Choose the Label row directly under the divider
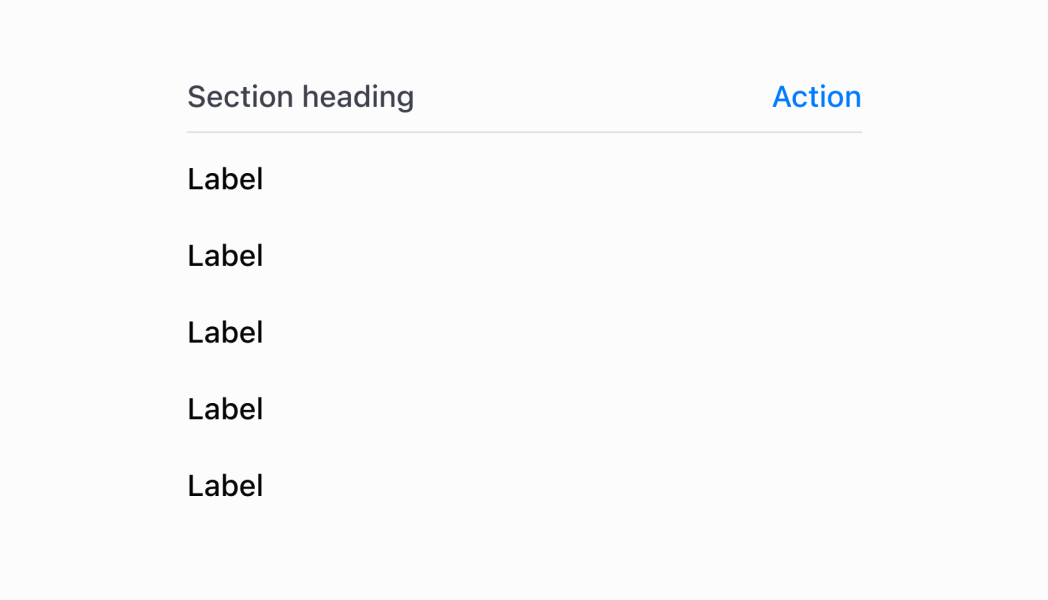The height and width of the screenshot is (600, 1048). coord(225,180)
